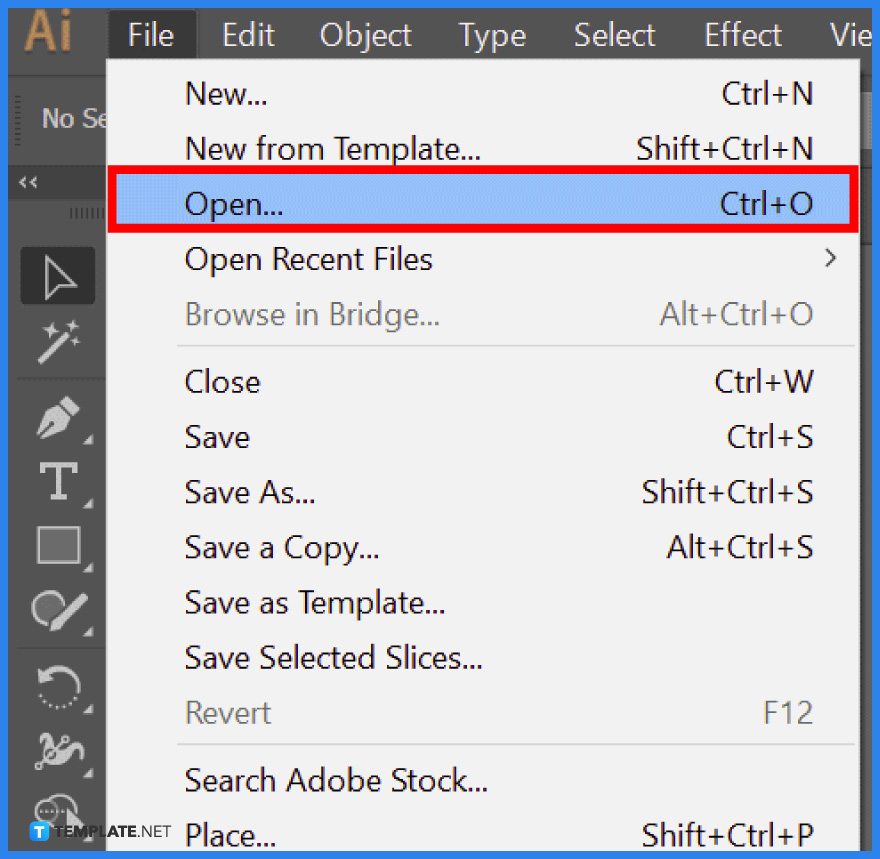
Task: Collapse the toolbar with double-arrow icon
Action: click(28, 182)
